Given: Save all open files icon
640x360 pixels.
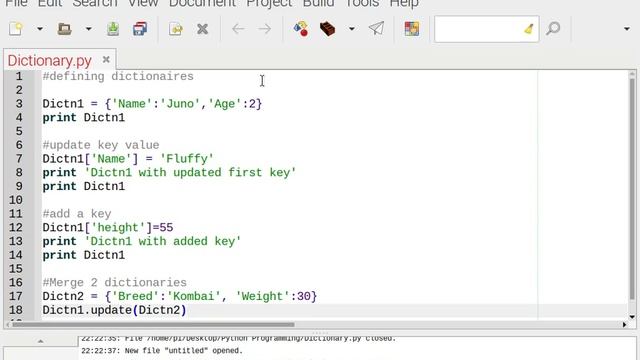Looking at the screenshot, I should [x=140, y=29].
